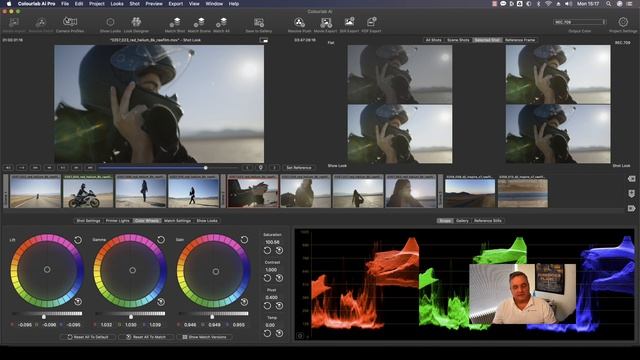Adjust the Gamma luminance slider
Screen dimensions: 640x360
[131, 316]
